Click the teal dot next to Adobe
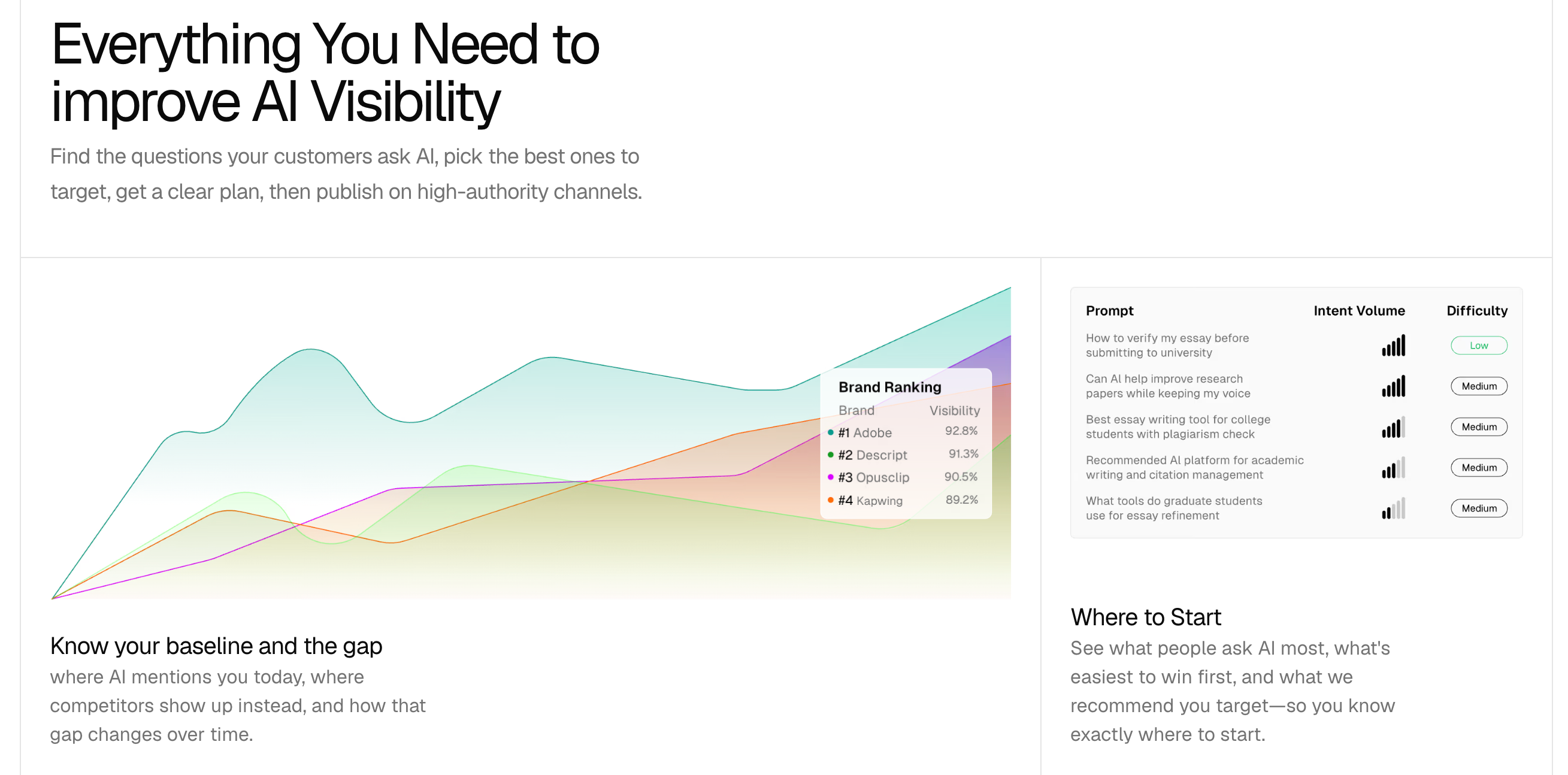1568x775 pixels. [x=830, y=432]
